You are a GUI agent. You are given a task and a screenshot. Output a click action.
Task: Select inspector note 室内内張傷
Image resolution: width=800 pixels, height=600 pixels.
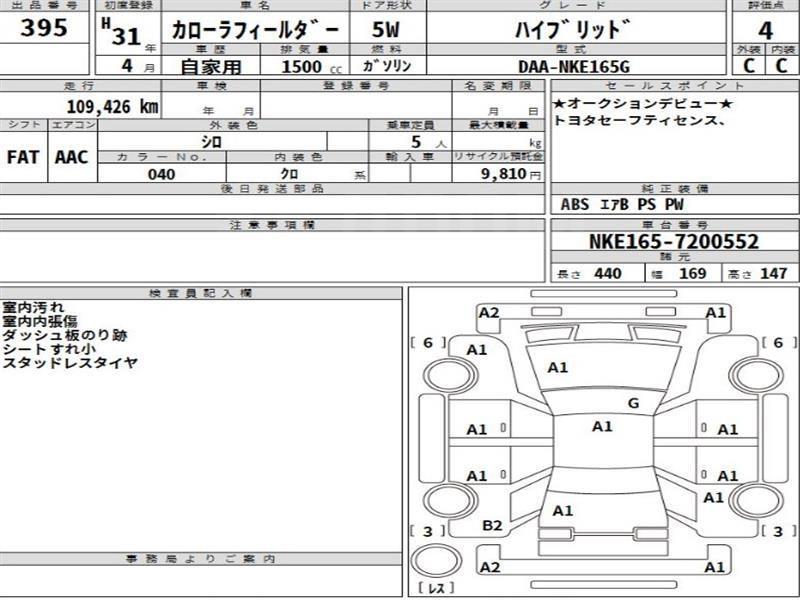(40, 321)
